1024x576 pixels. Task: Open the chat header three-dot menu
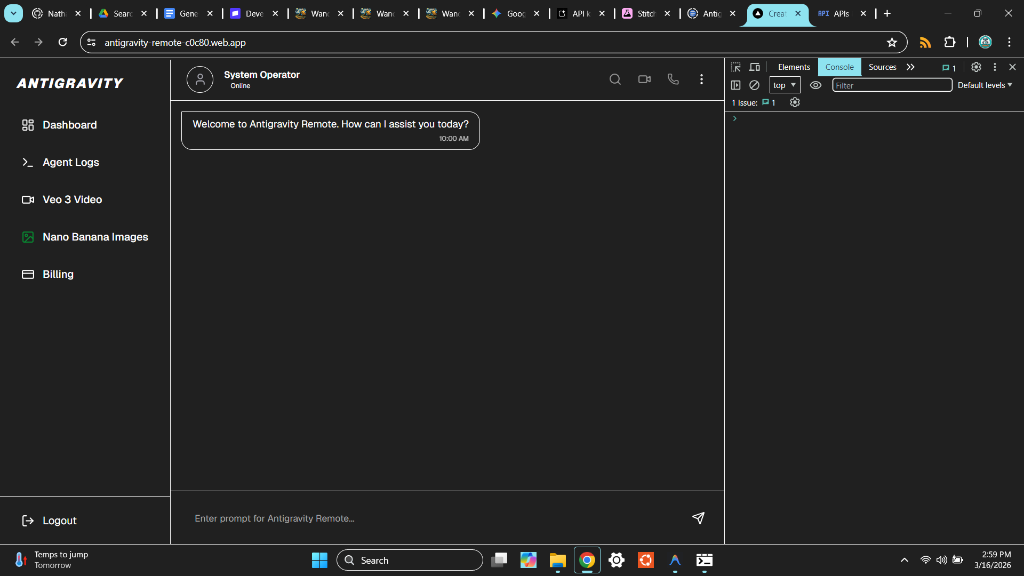(701, 79)
